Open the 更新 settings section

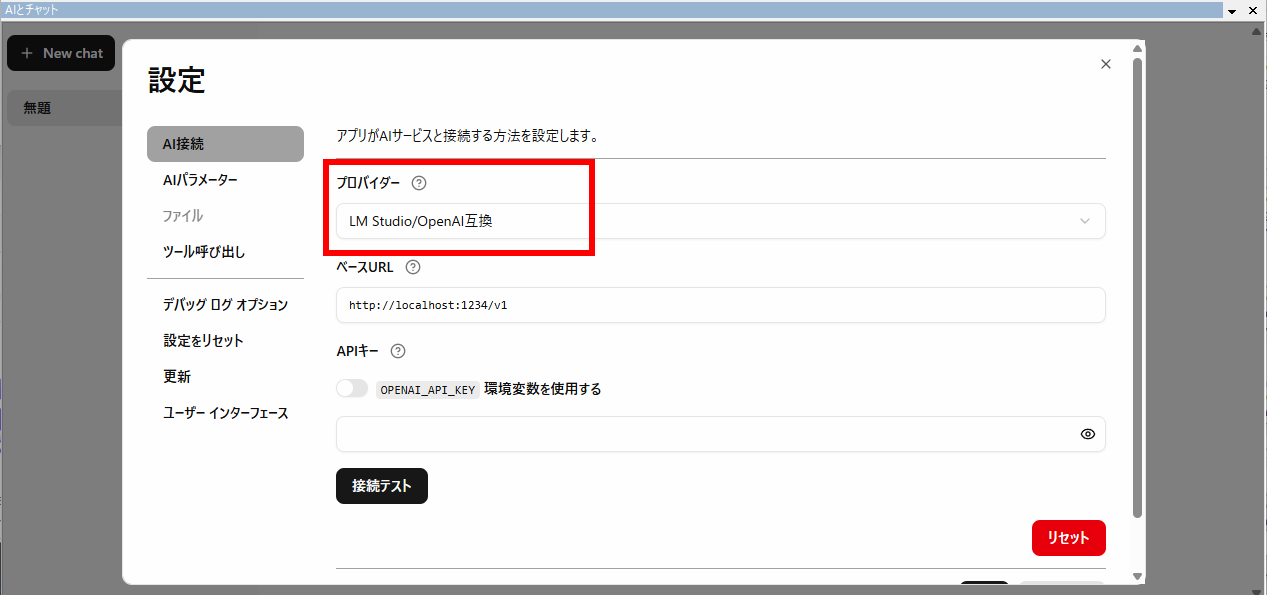225,377
